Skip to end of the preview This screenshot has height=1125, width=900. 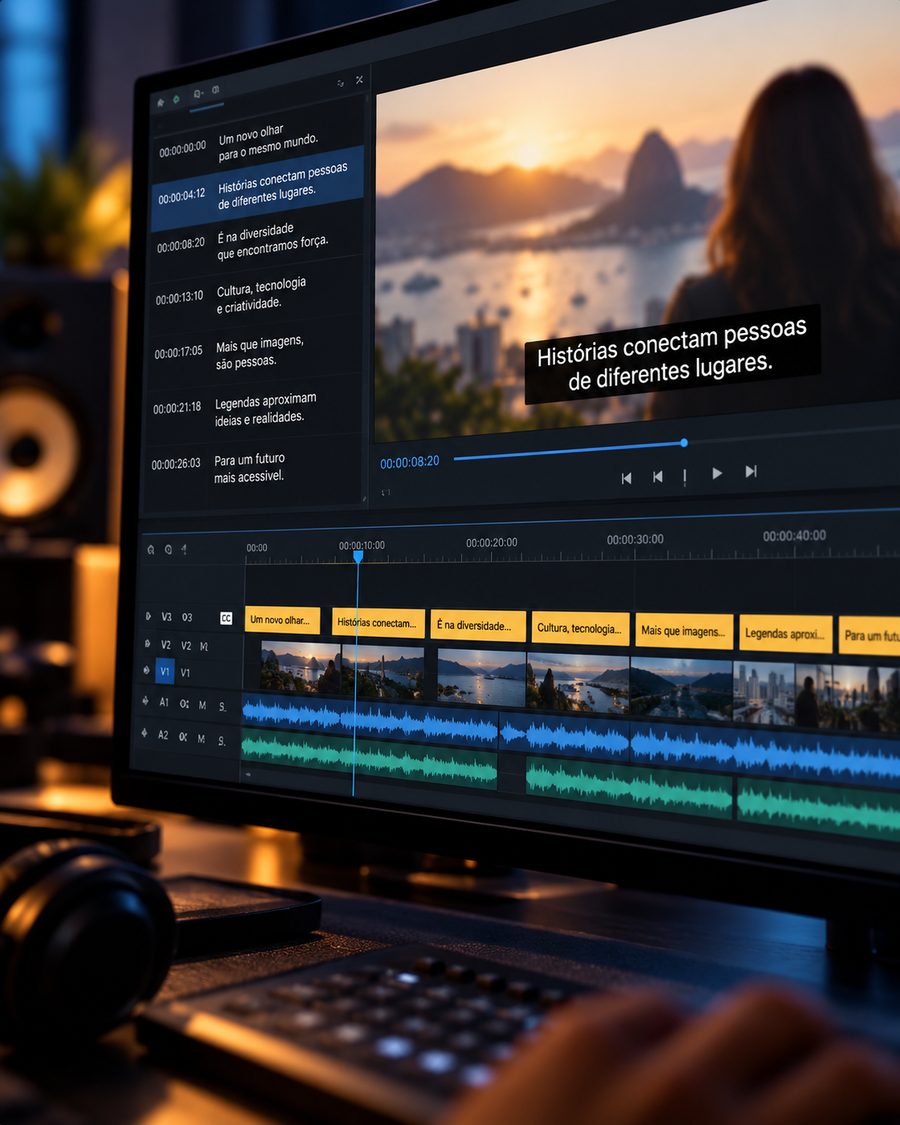(751, 471)
